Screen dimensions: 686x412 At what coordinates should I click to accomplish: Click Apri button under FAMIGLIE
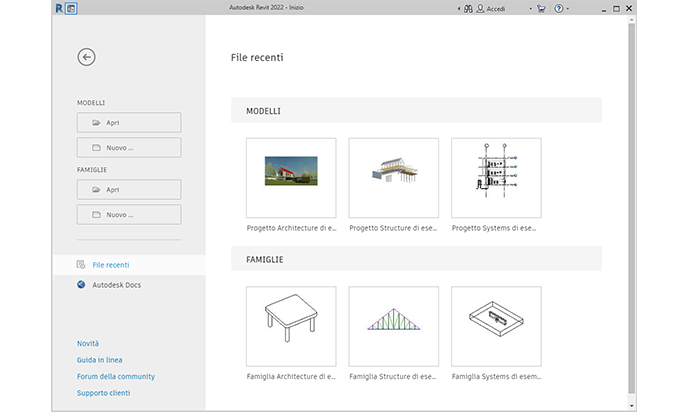tap(129, 189)
